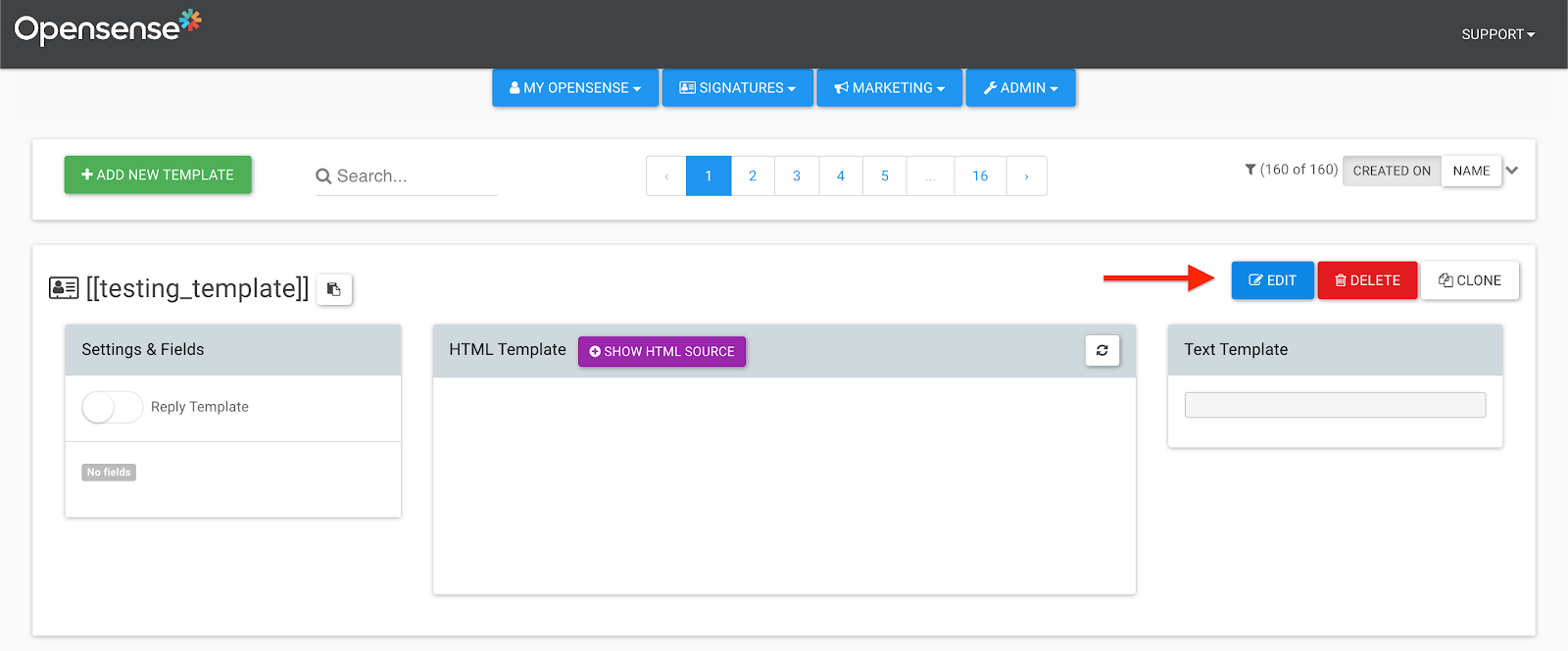Click the signature card icon beside template name
Screen dimensions: 1568x651
[64, 288]
